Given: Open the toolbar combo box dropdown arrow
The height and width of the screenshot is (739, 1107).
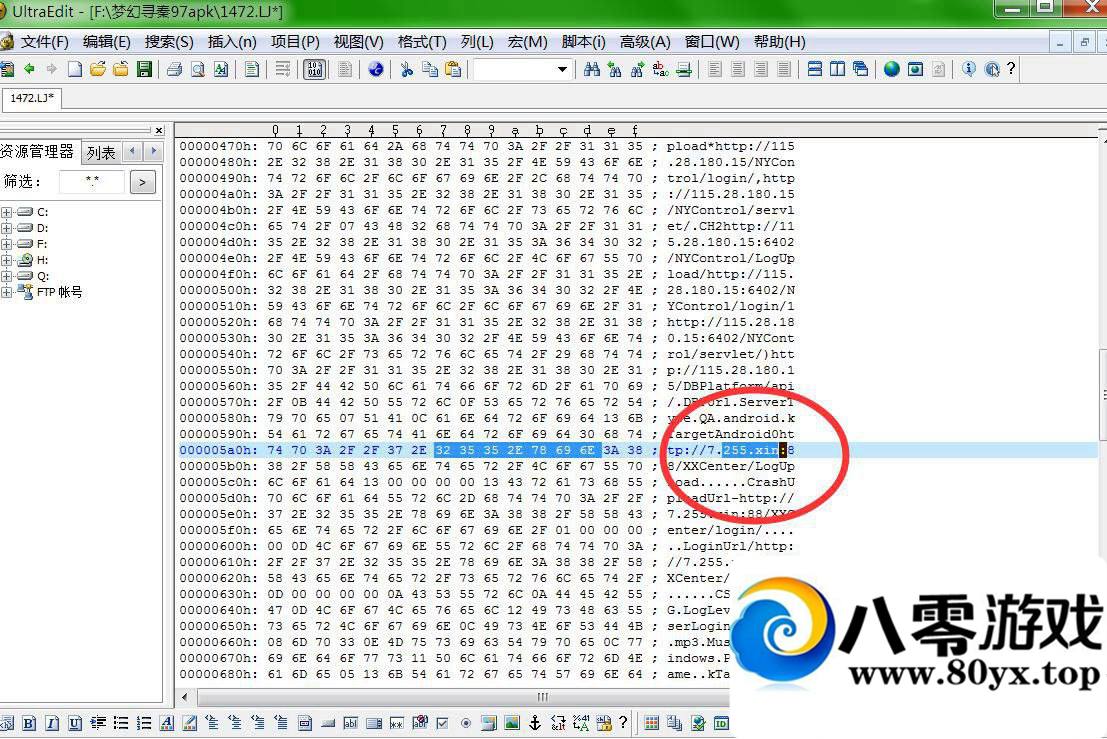Looking at the screenshot, I should point(562,69).
